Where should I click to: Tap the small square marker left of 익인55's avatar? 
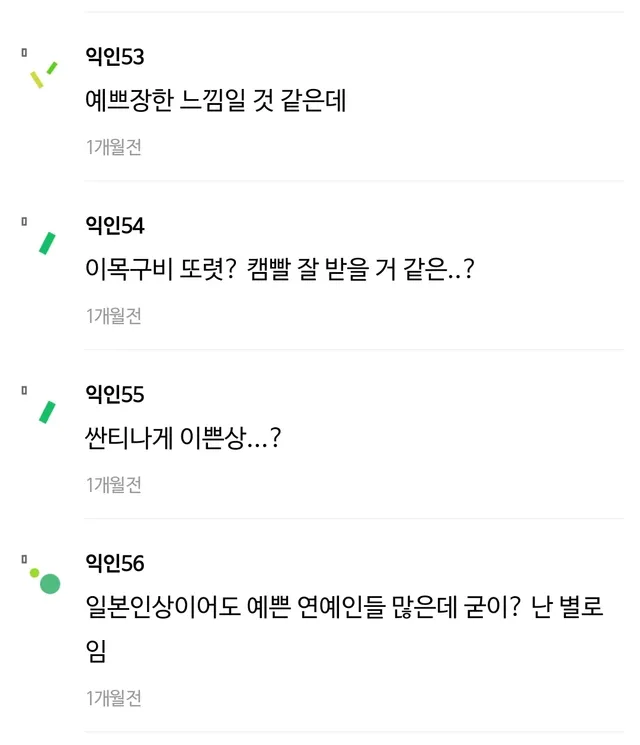point(24,390)
